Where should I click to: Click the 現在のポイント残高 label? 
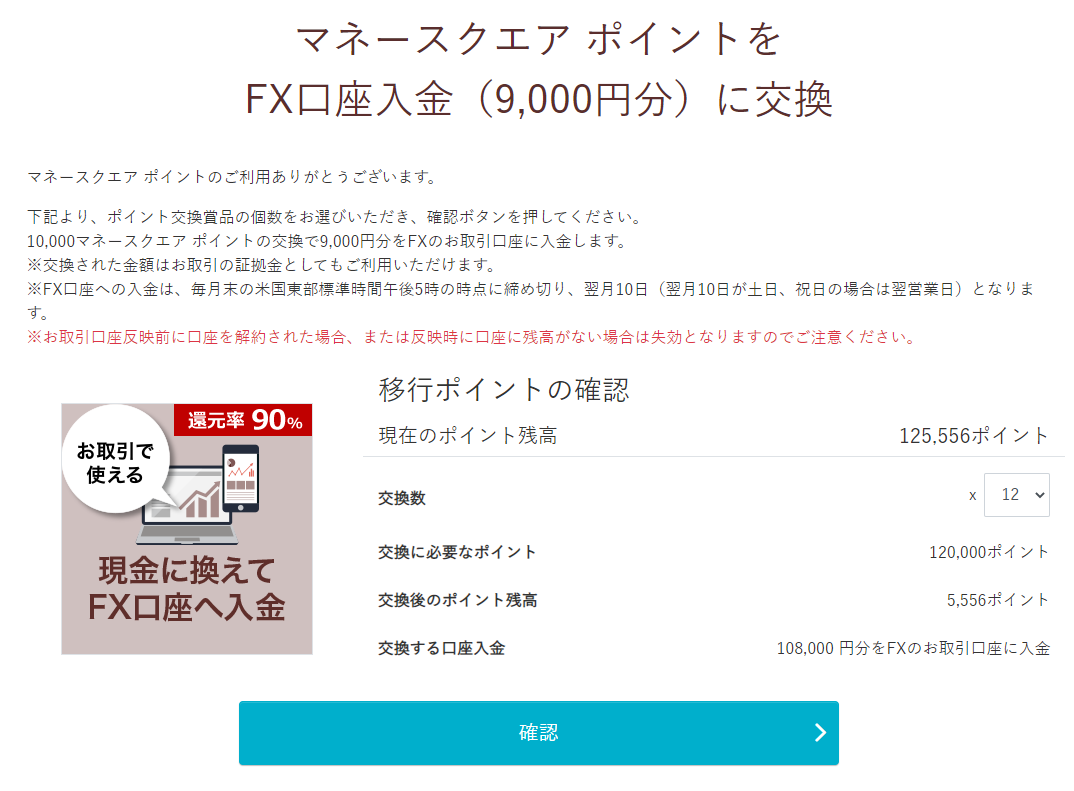[x=468, y=436]
